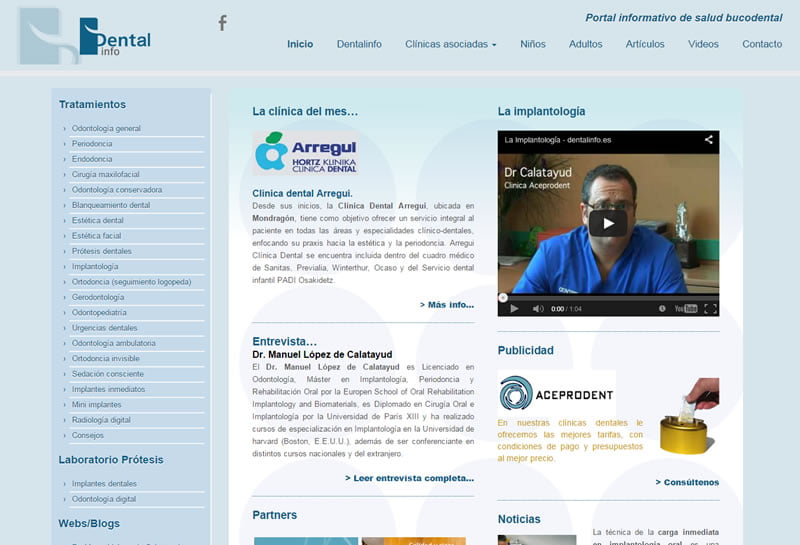
Task: Open 'Odontología ambulatoria' treatment link
Action: click(x=114, y=343)
